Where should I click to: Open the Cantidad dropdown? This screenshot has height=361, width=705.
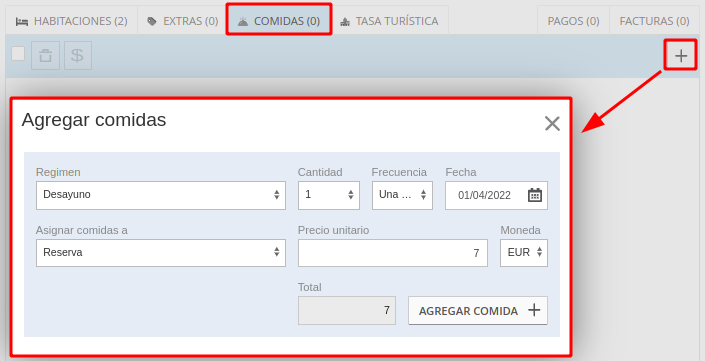pos(329,195)
